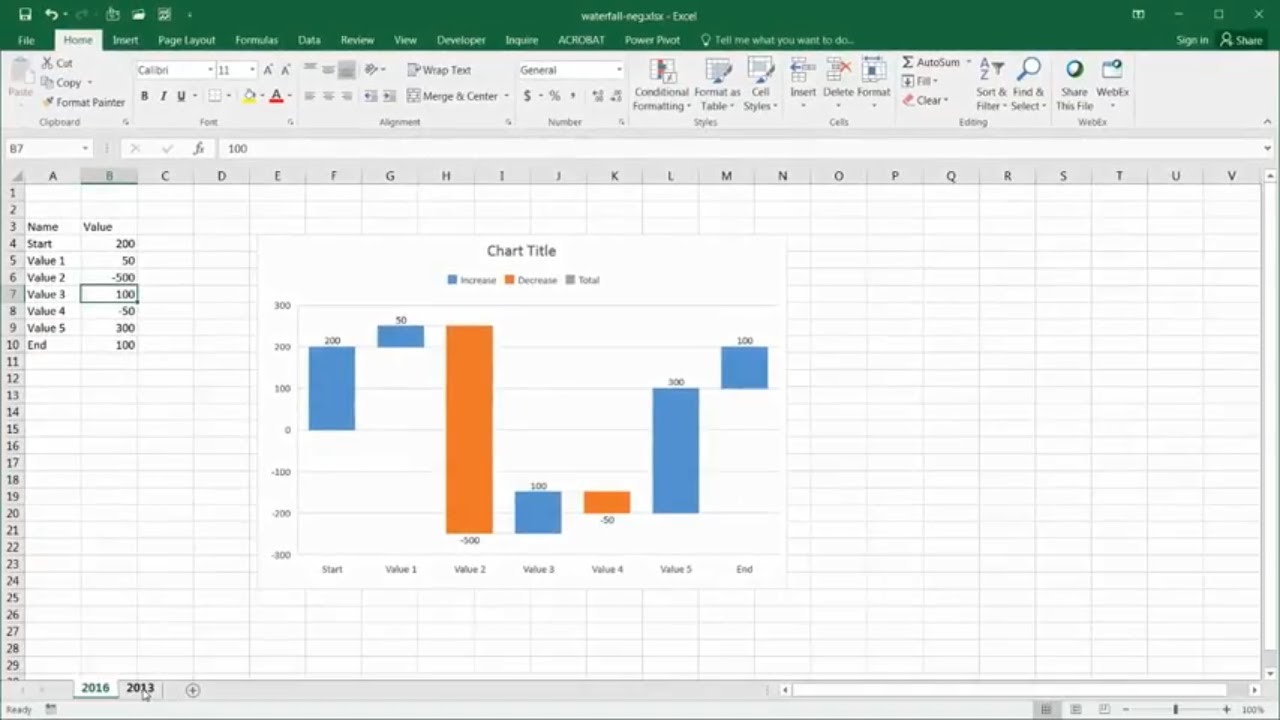The height and width of the screenshot is (720, 1280).
Task: Apply Accounting Number Format dollar icon
Action: (527, 96)
